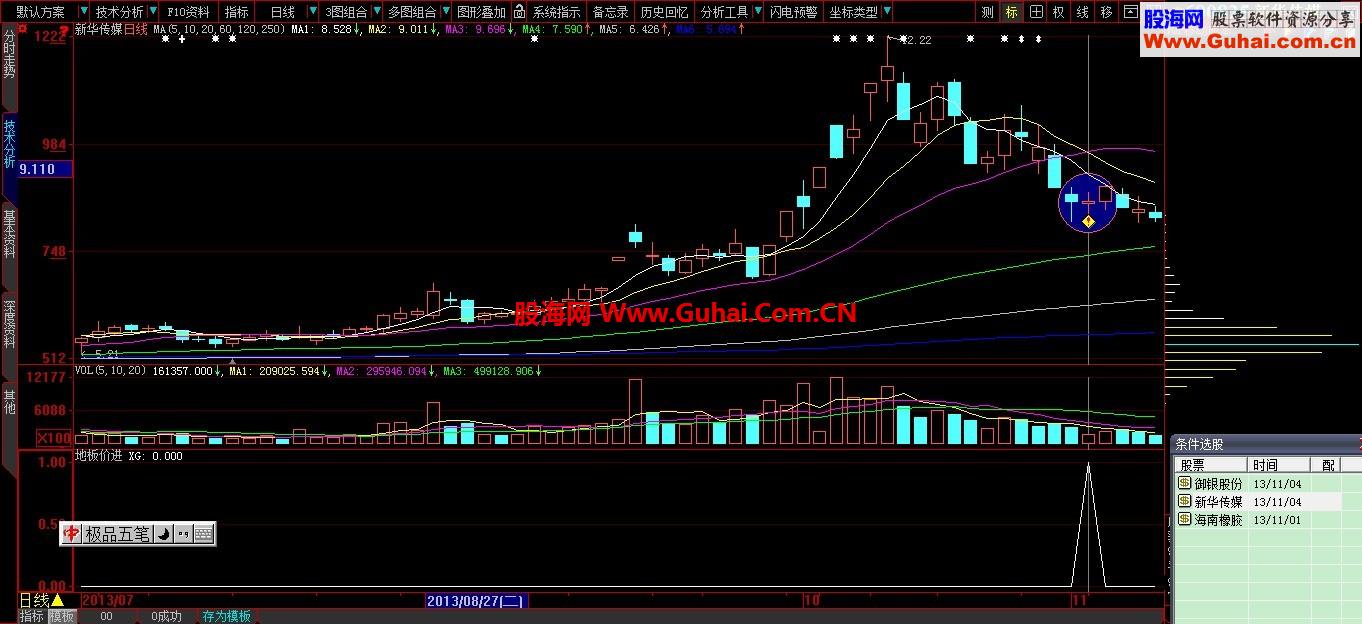Click the collapse panel icon after 移

[x=1129, y=12]
